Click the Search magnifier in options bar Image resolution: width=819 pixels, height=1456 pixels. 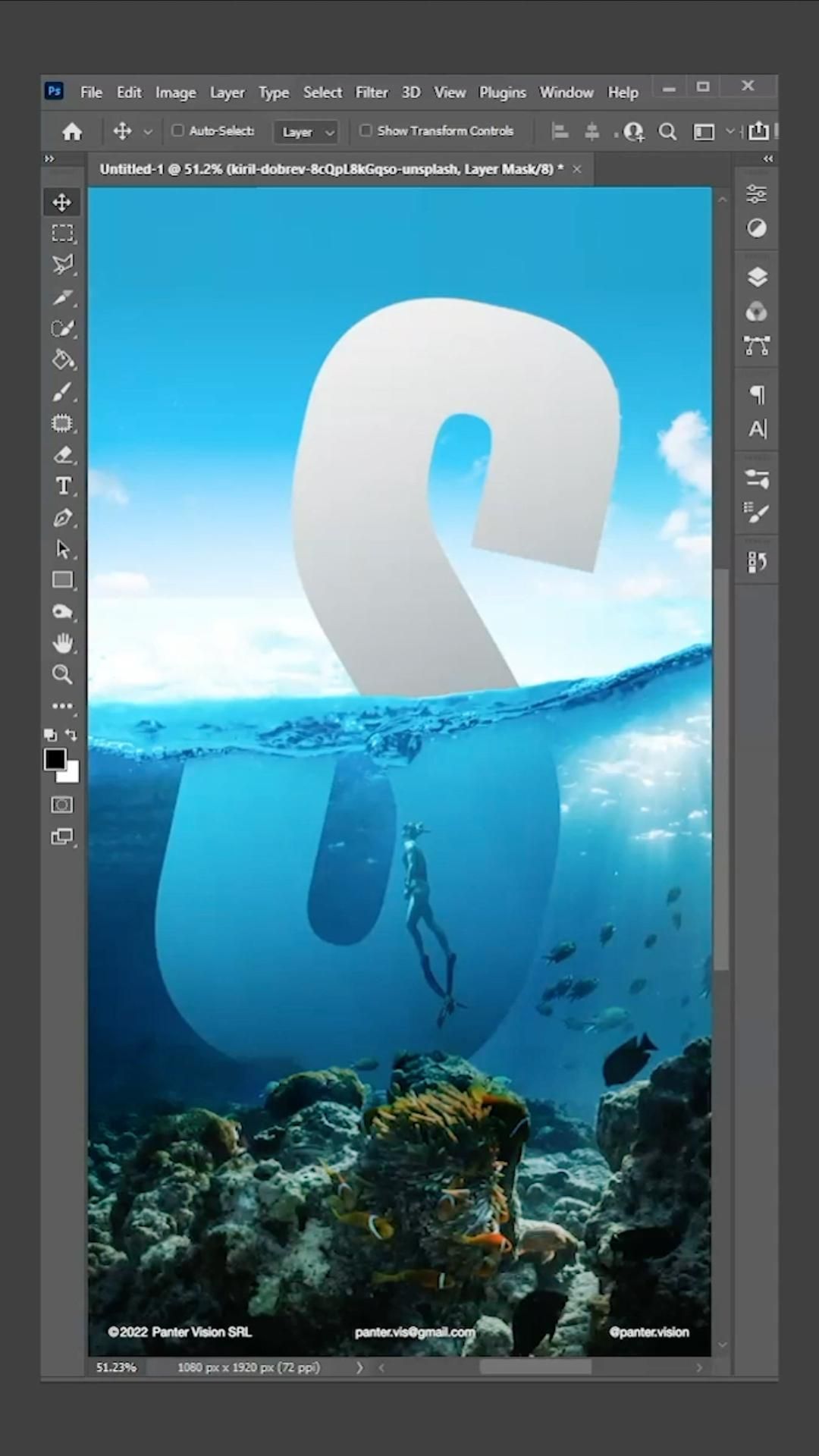click(x=667, y=132)
